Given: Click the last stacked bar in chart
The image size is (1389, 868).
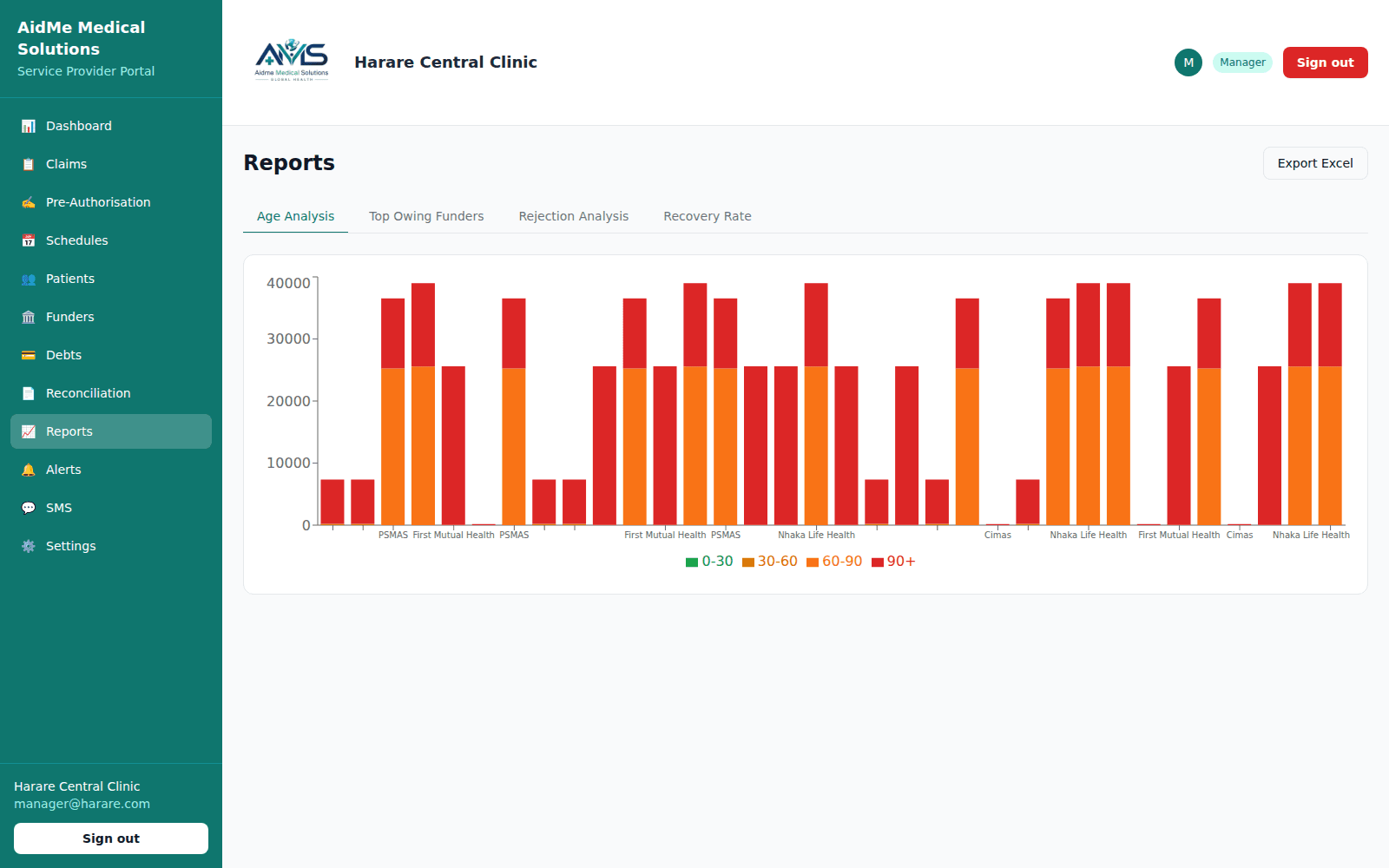Looking at the screenshot, I should pyautogui.click(x=1330, y=404).
